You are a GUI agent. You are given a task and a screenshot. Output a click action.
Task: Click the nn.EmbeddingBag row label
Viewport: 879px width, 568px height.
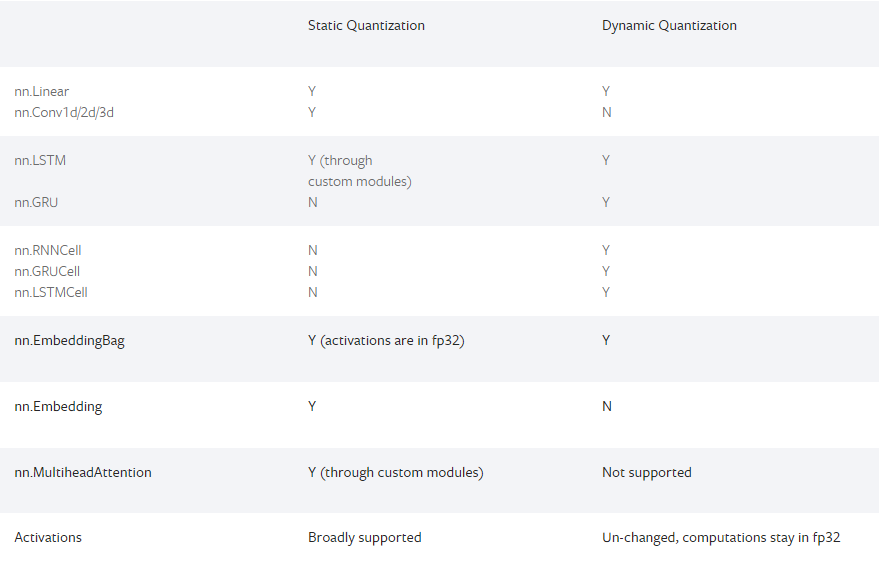point(69,341)
